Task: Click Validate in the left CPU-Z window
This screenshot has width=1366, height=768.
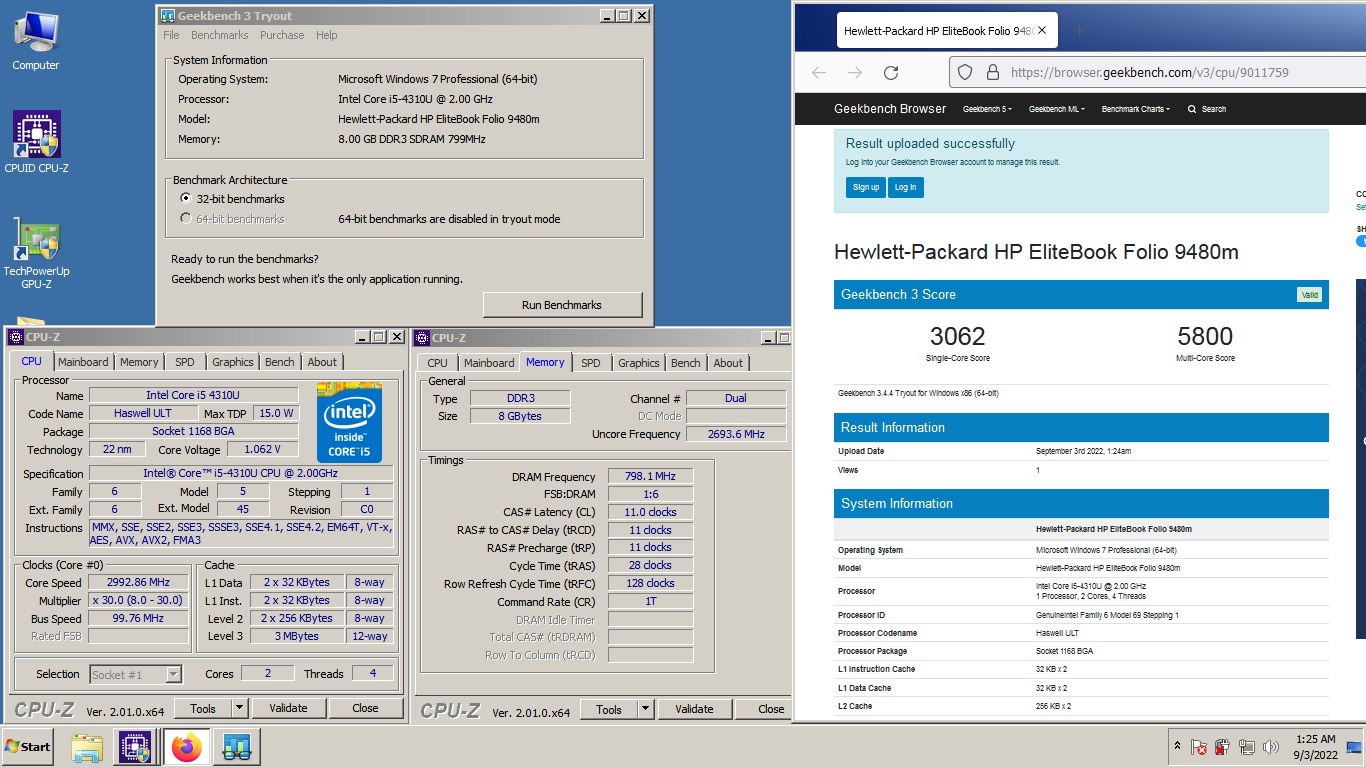Action: click(288, 708)
